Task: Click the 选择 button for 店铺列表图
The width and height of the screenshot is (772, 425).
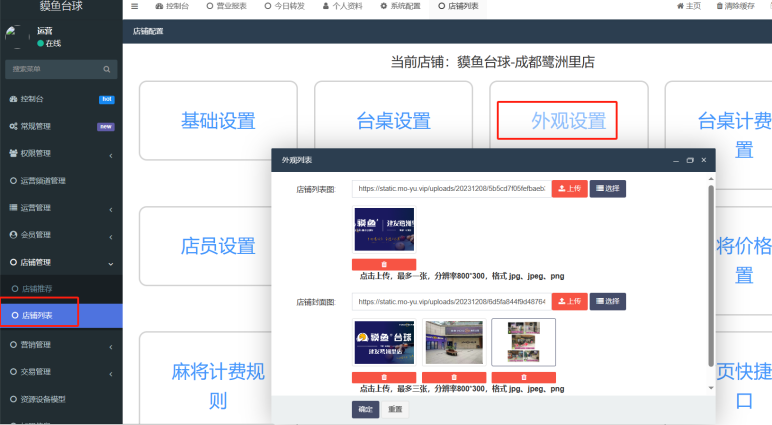Action: point(608,189)
